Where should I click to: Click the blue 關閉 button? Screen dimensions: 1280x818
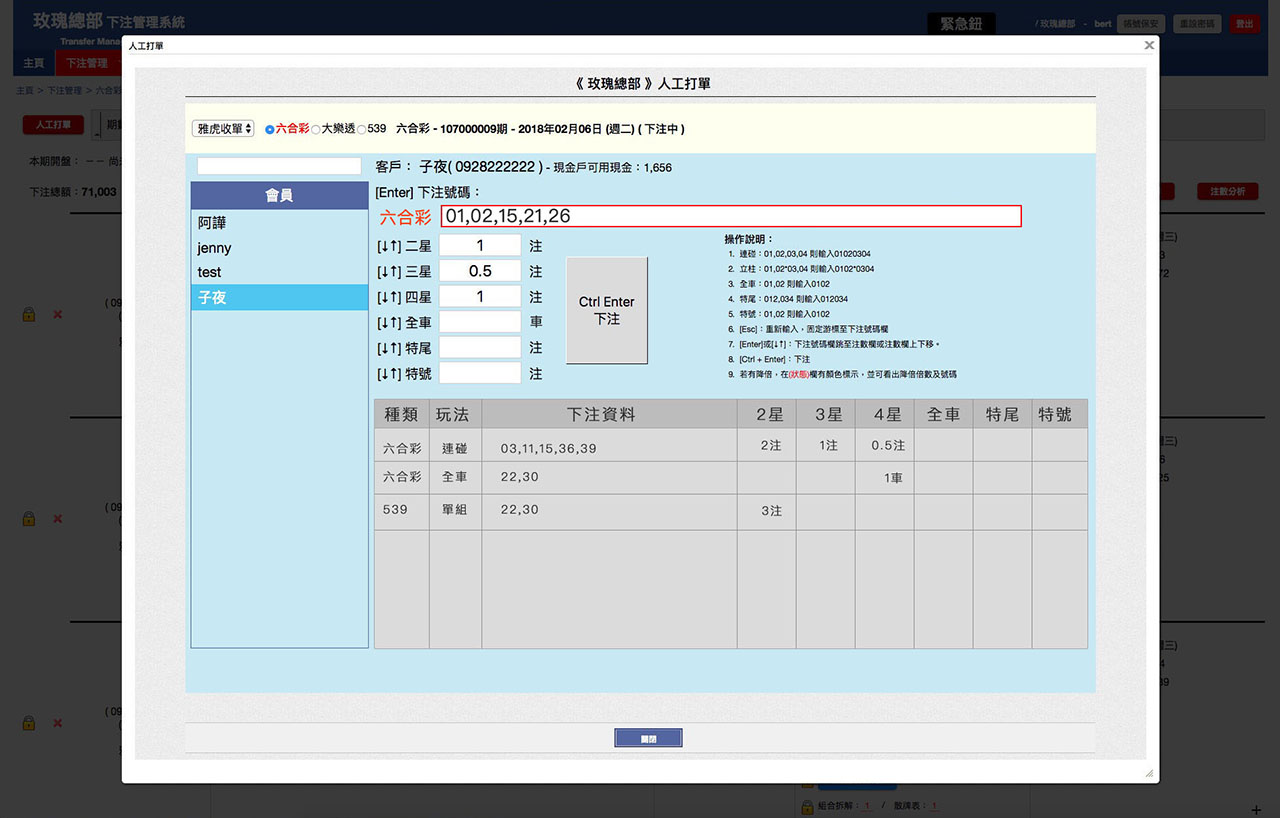[x=648, y=738]
